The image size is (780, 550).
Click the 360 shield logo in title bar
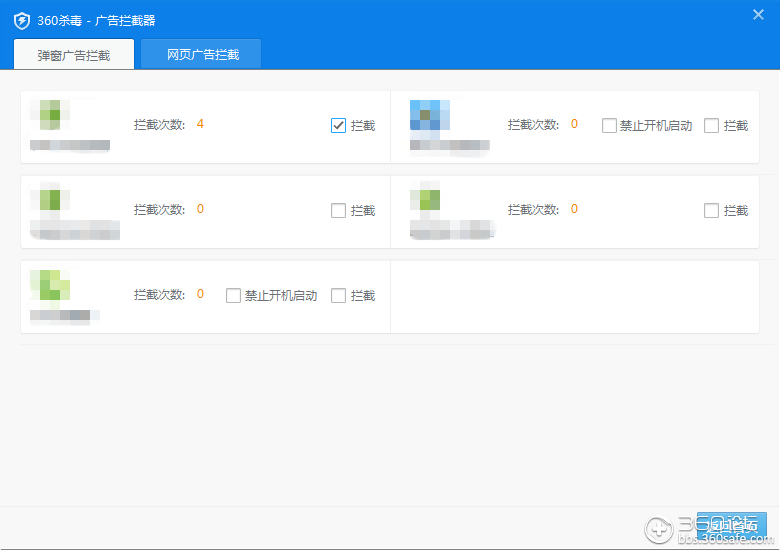click(22, 20)
